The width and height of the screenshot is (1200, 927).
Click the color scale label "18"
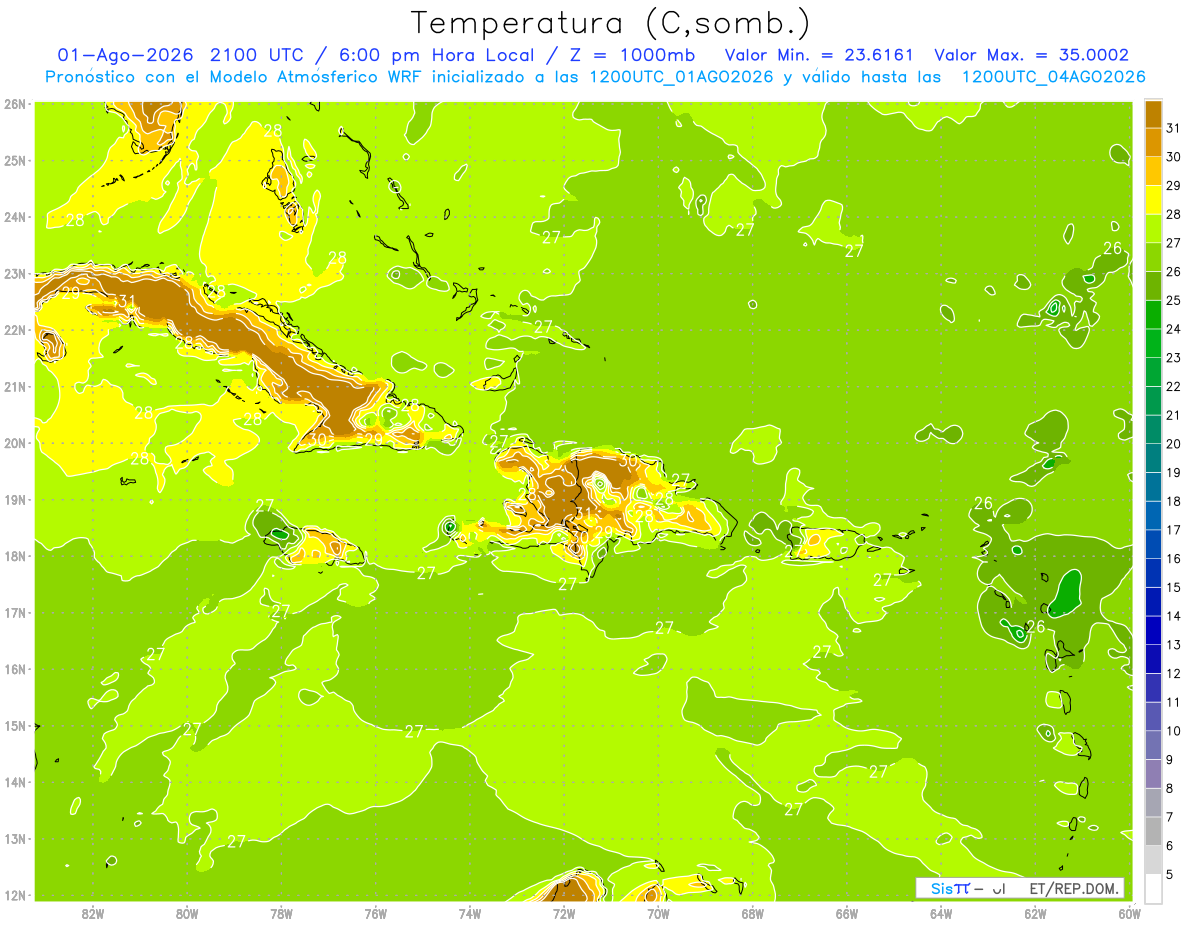1173,501
